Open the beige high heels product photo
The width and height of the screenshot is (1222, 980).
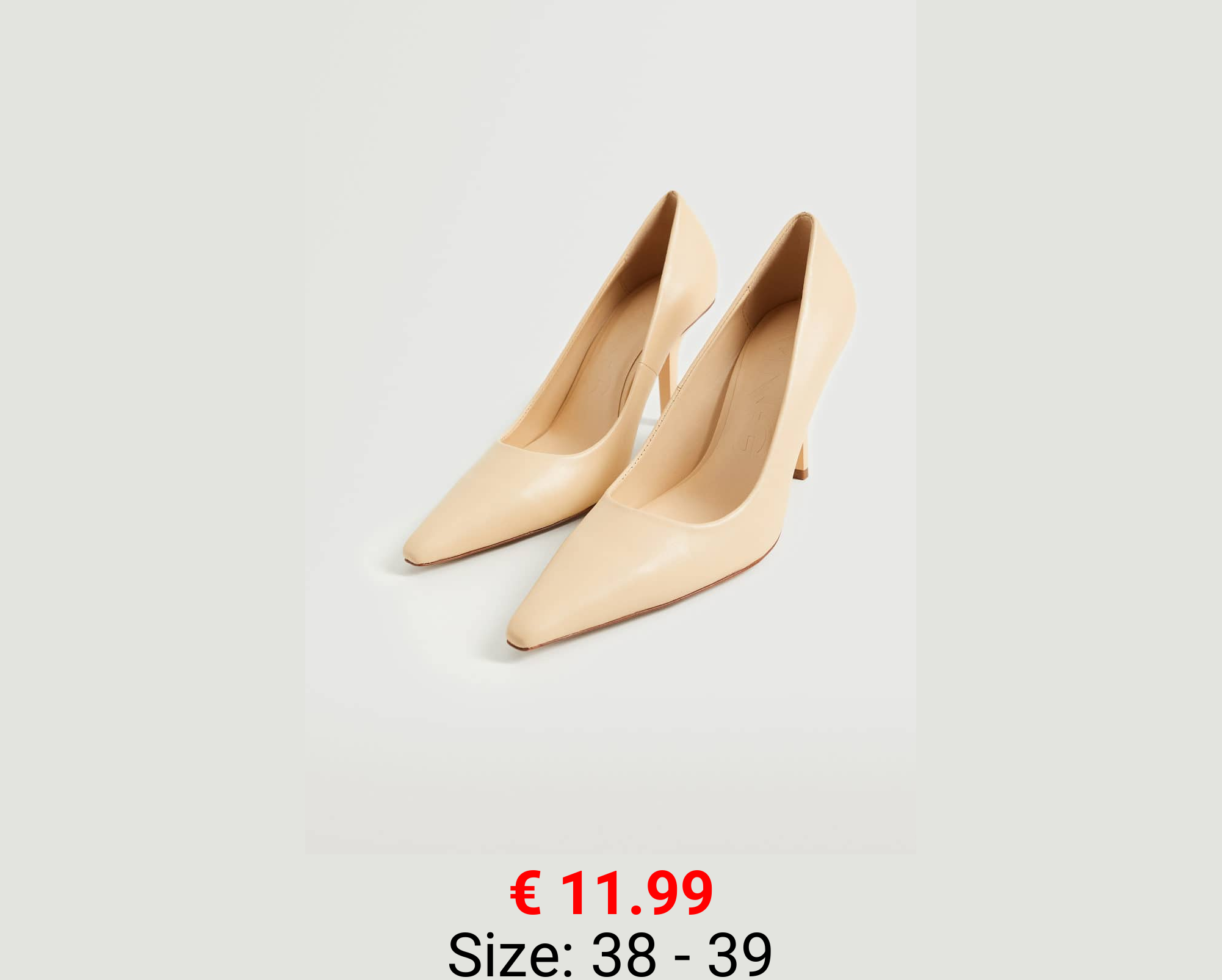(x=610, y=427)
